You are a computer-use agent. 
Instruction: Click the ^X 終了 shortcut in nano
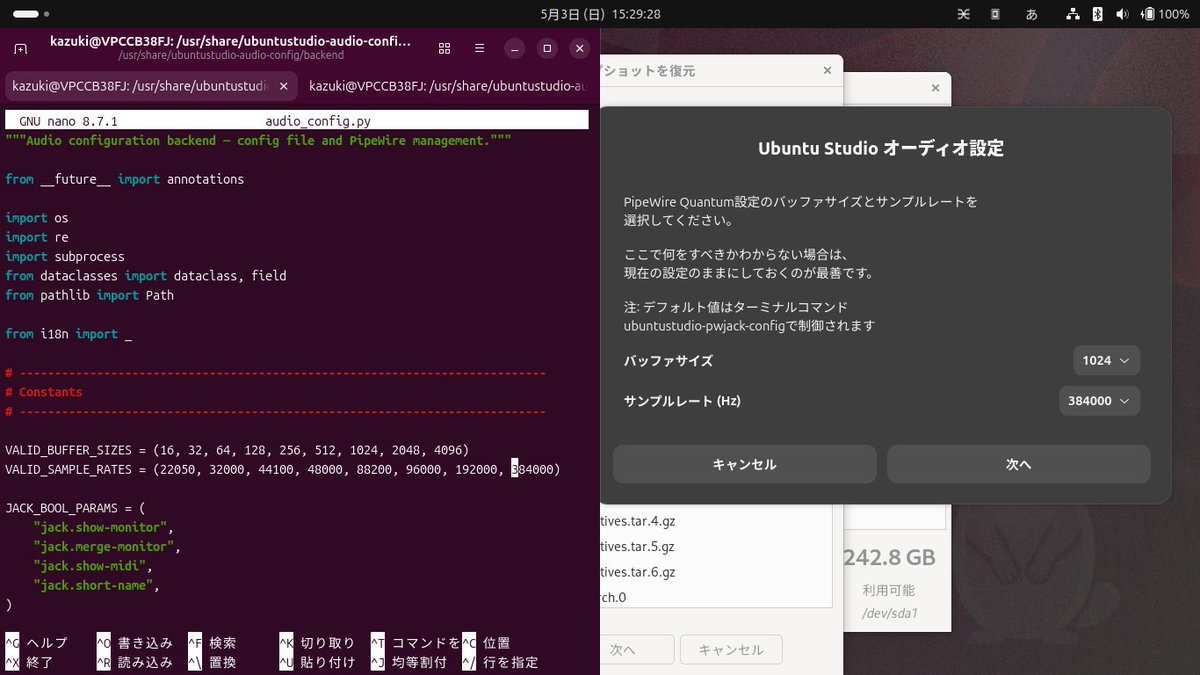[30, 662]
